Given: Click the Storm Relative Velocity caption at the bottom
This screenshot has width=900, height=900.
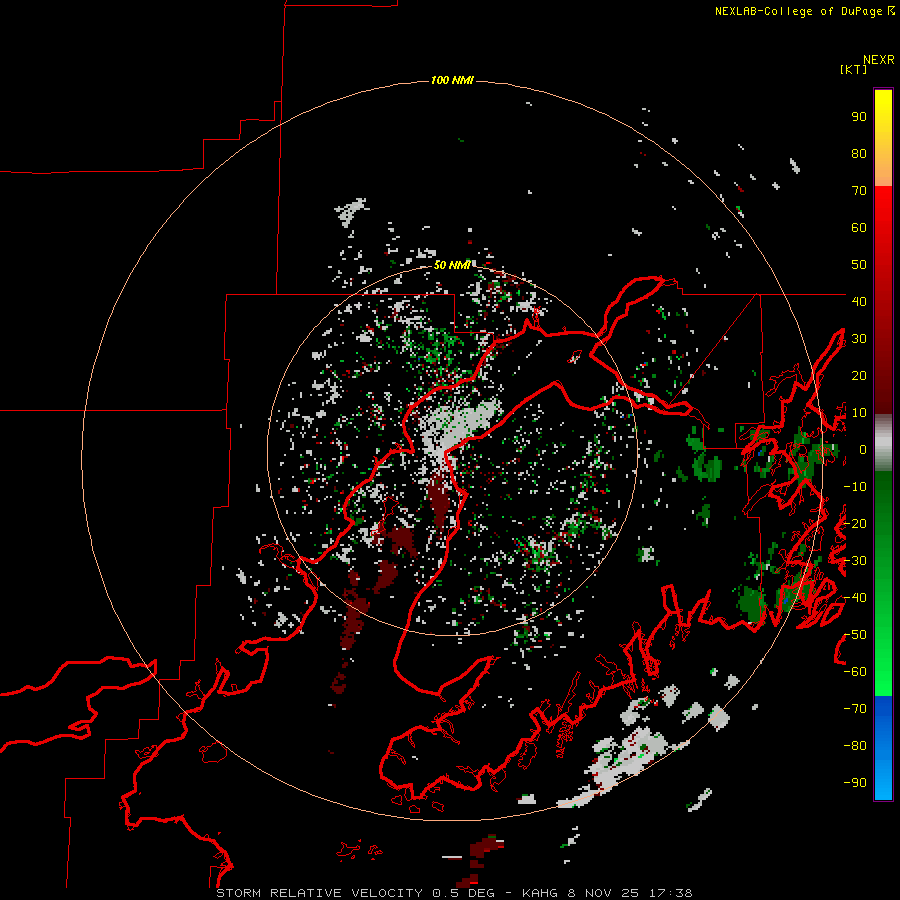Looking at the screenshot, I should [x=454, y=893].
